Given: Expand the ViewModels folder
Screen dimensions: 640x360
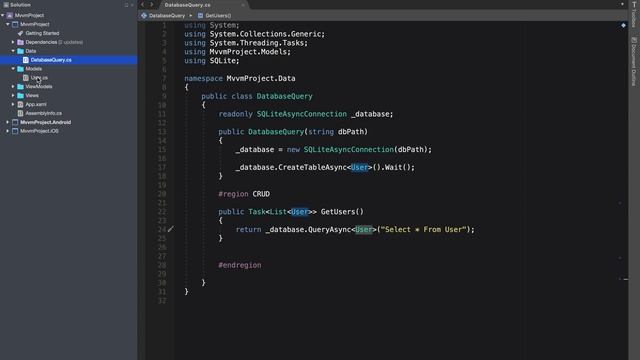Looking at the screenshot, I should tap(13, 87).
